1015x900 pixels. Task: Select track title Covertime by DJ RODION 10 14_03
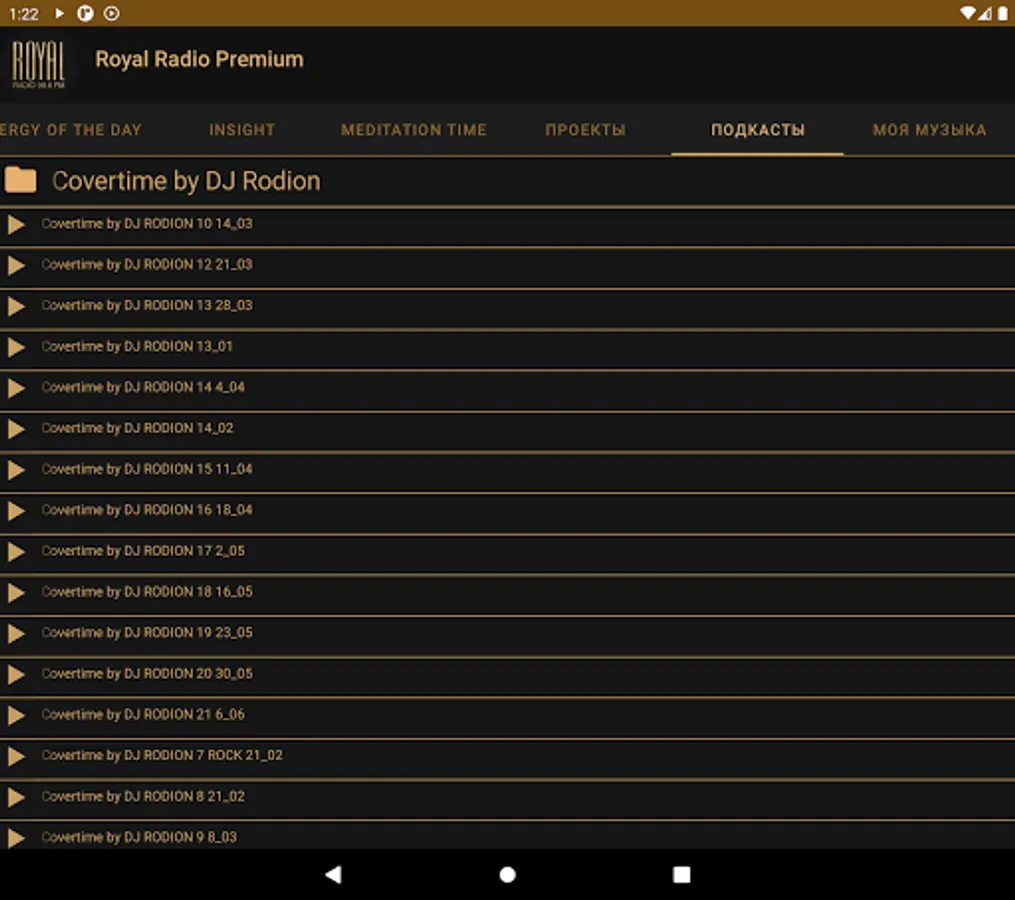pyautogui.click(x=147, y=223)
